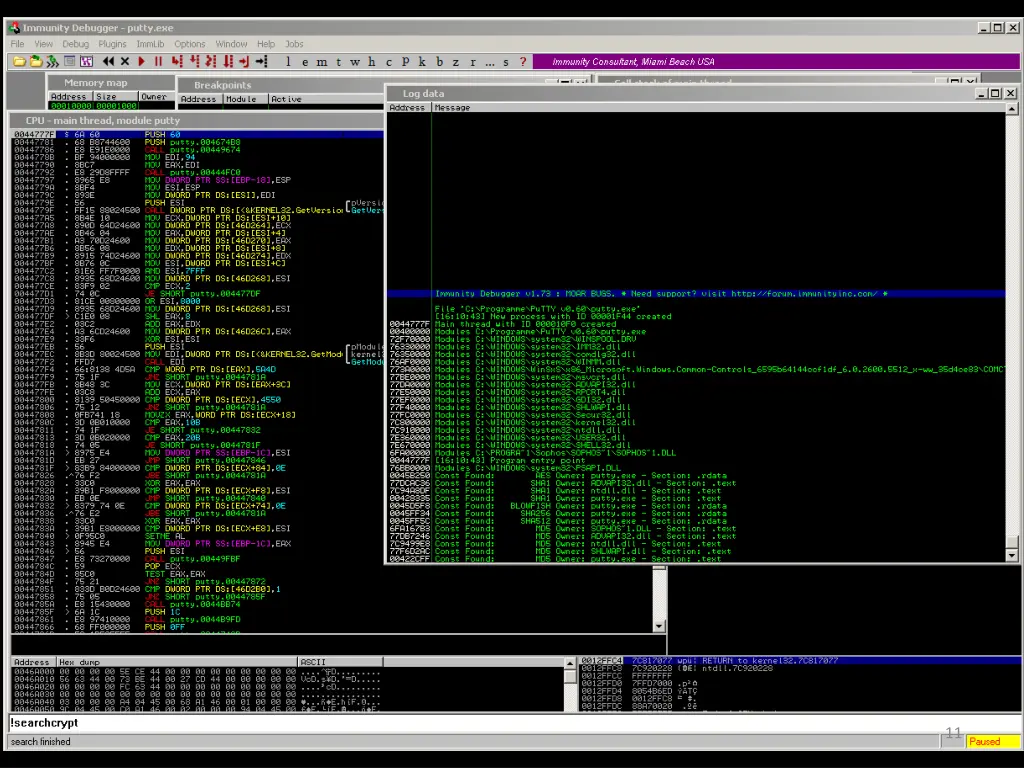
Task: Pause execution with the red pause icon
Action: [158, 61]
